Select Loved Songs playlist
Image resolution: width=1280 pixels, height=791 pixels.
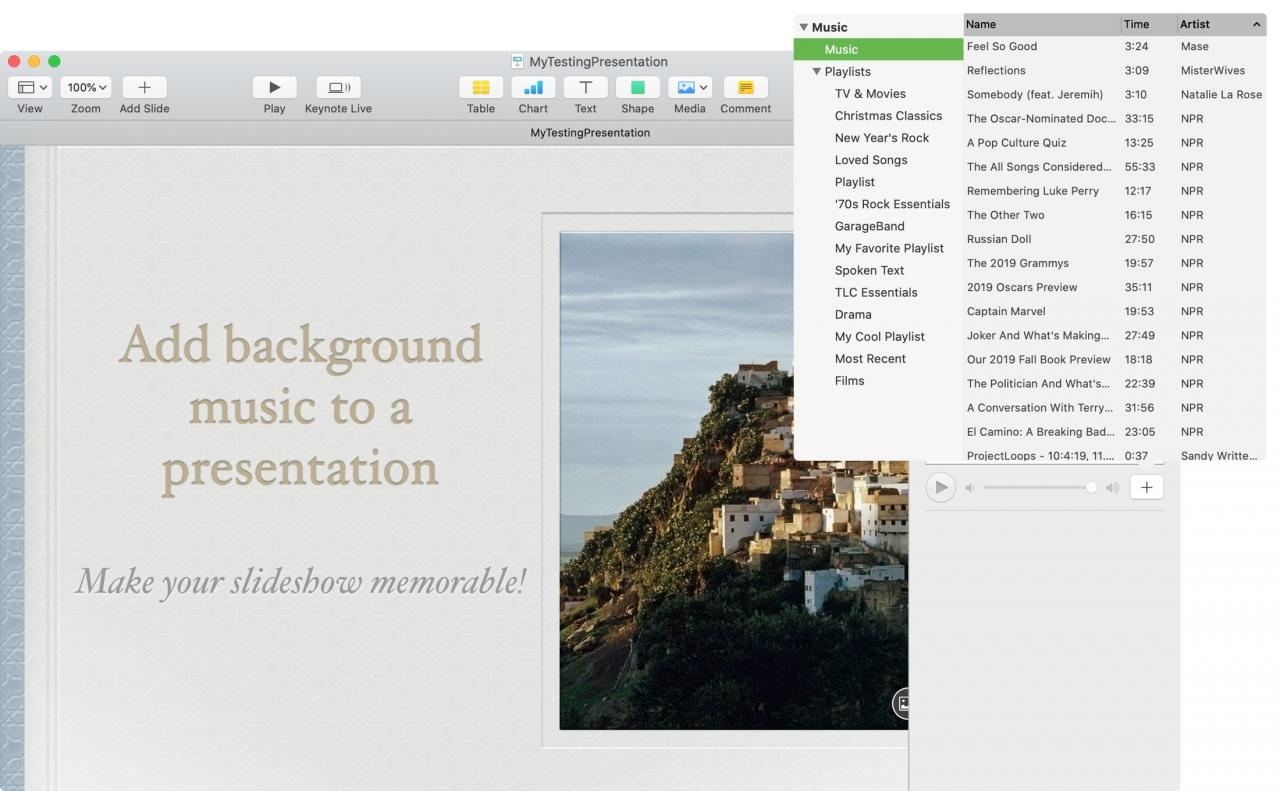[x=871, y=159]
